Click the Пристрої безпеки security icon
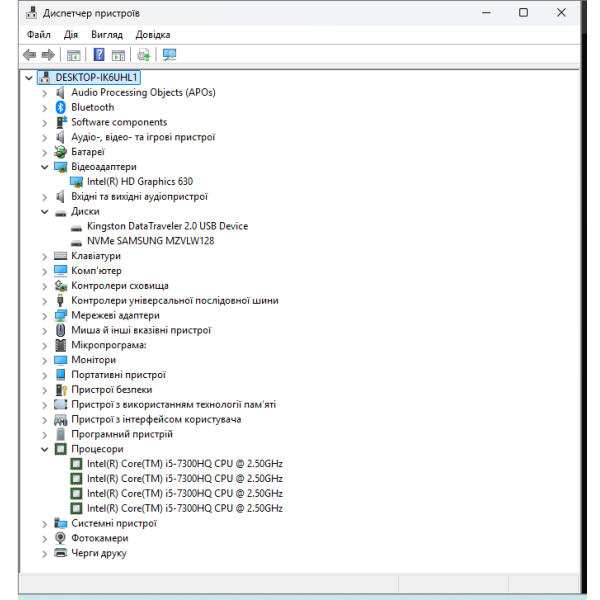The image size is (600, 600). (x=61, y=390)
